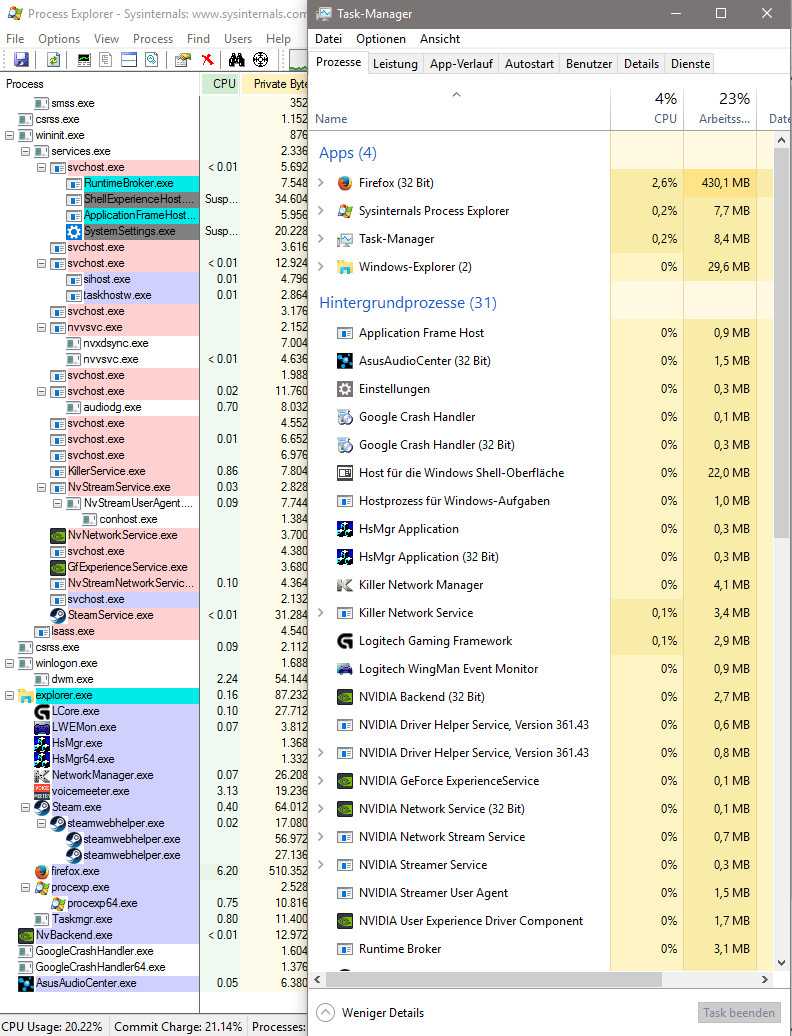792x1036 pixels.
Task: Switch to the Dienste tab
Action: 690,64
